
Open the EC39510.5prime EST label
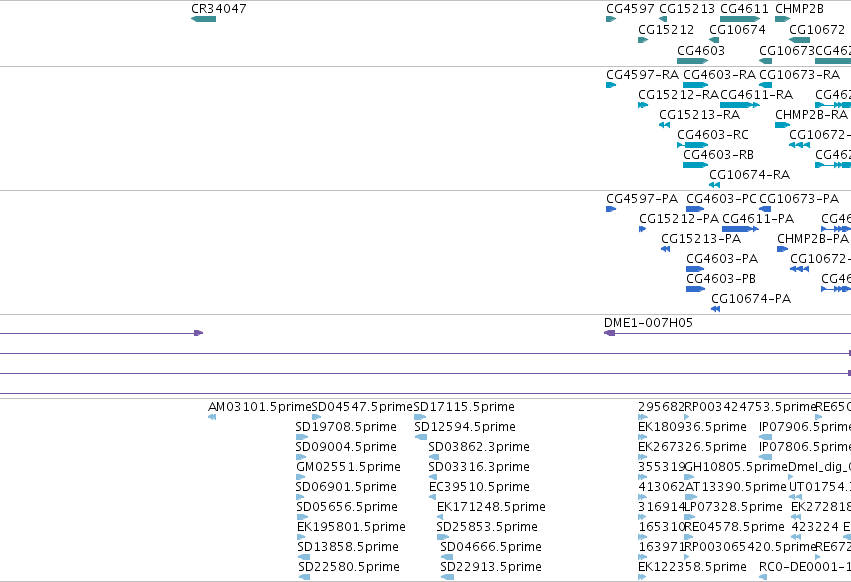point(479,487)
